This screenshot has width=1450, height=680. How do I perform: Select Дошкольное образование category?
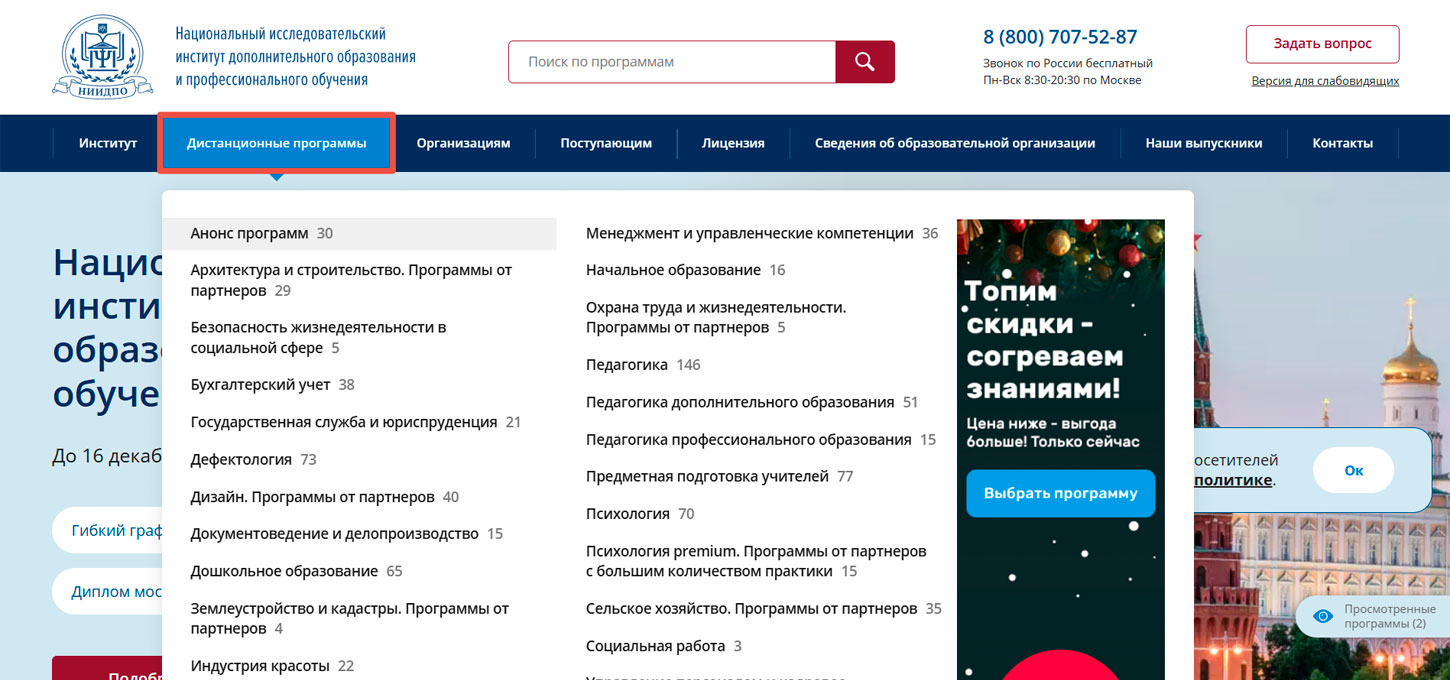296,571
